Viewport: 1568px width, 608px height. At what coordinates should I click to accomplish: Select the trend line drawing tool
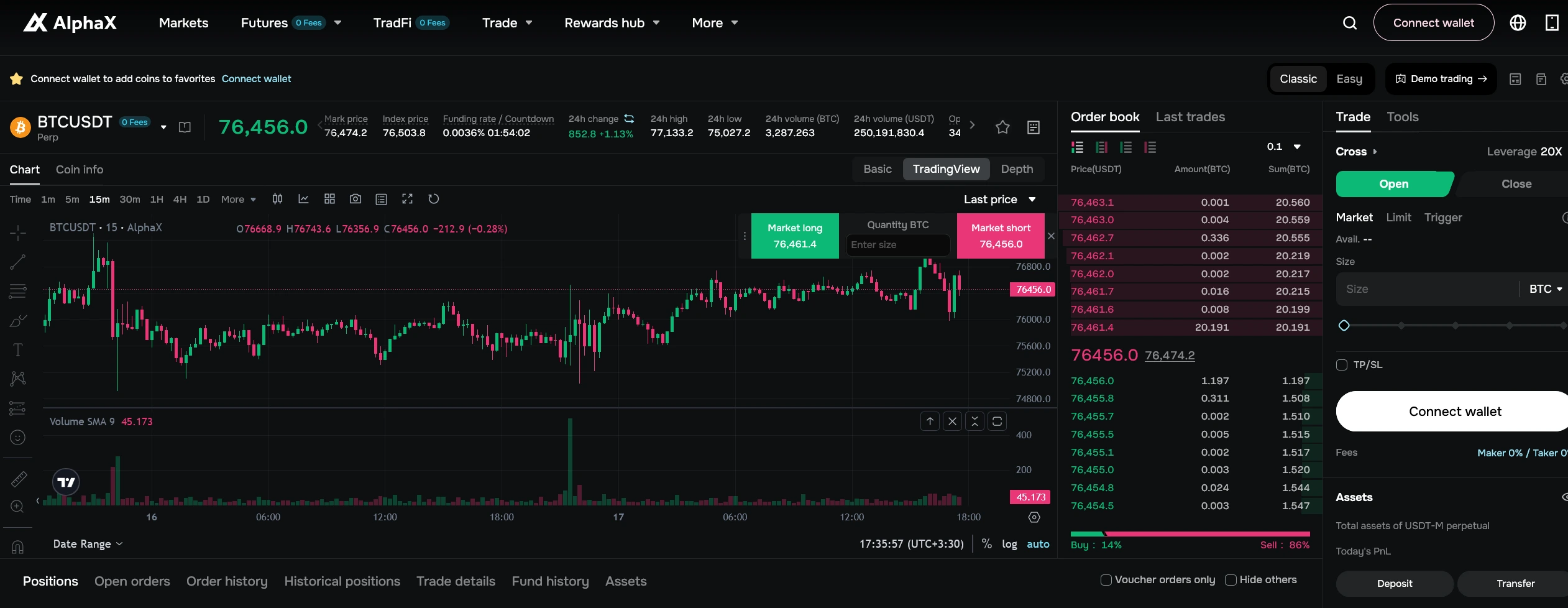point(17,262)
